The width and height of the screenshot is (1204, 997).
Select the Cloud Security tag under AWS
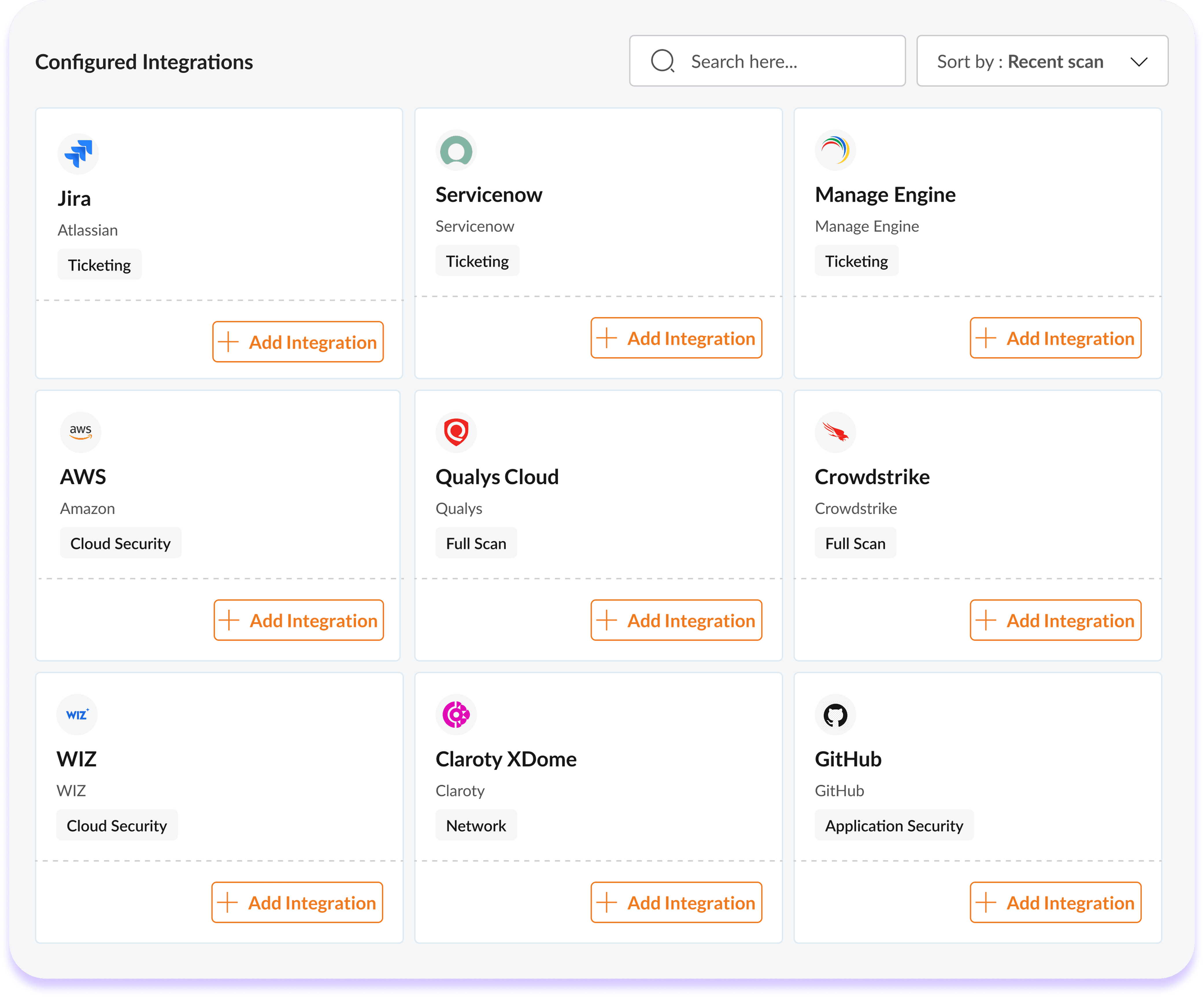coord(120,543)
